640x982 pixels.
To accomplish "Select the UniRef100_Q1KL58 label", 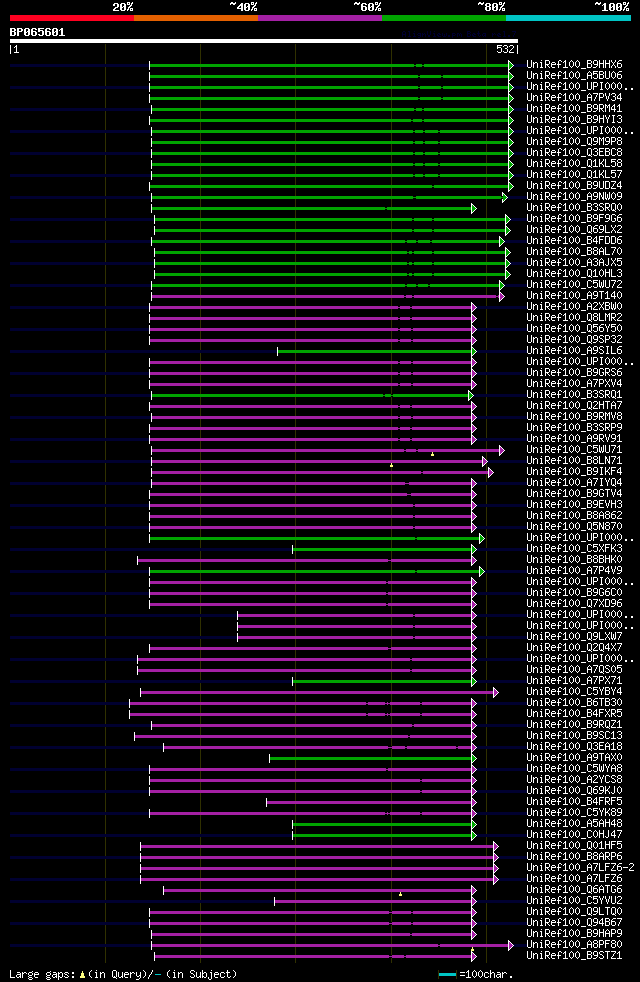I will point(574,163).
